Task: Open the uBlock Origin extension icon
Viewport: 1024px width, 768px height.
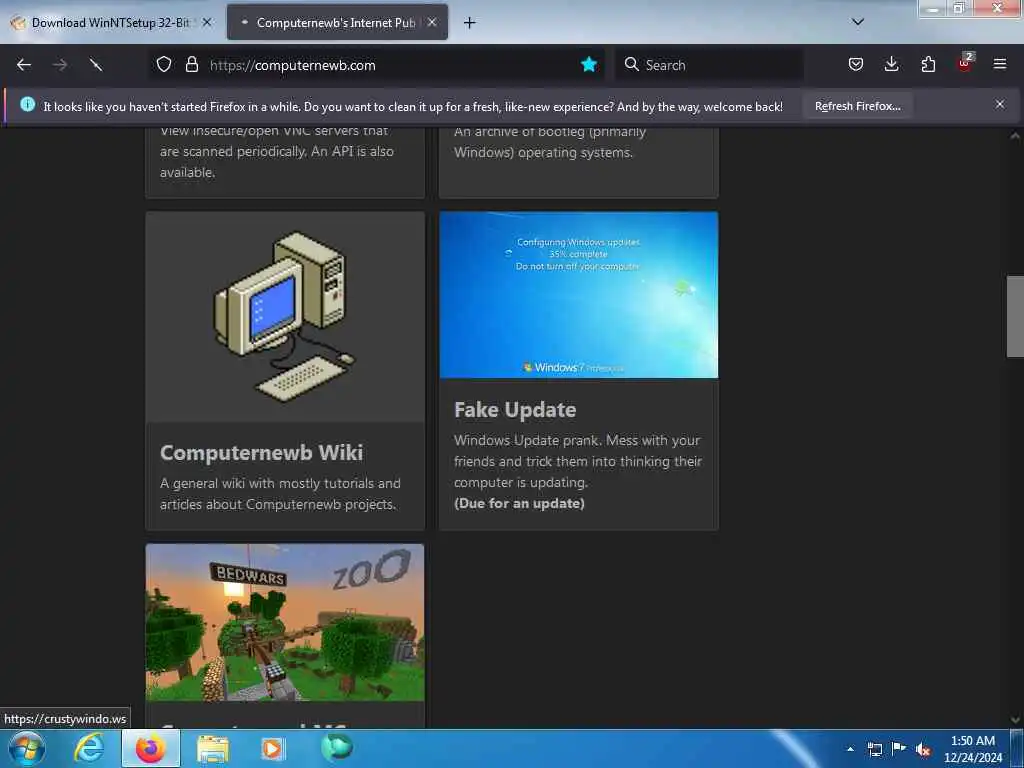Action: (965, 63)
